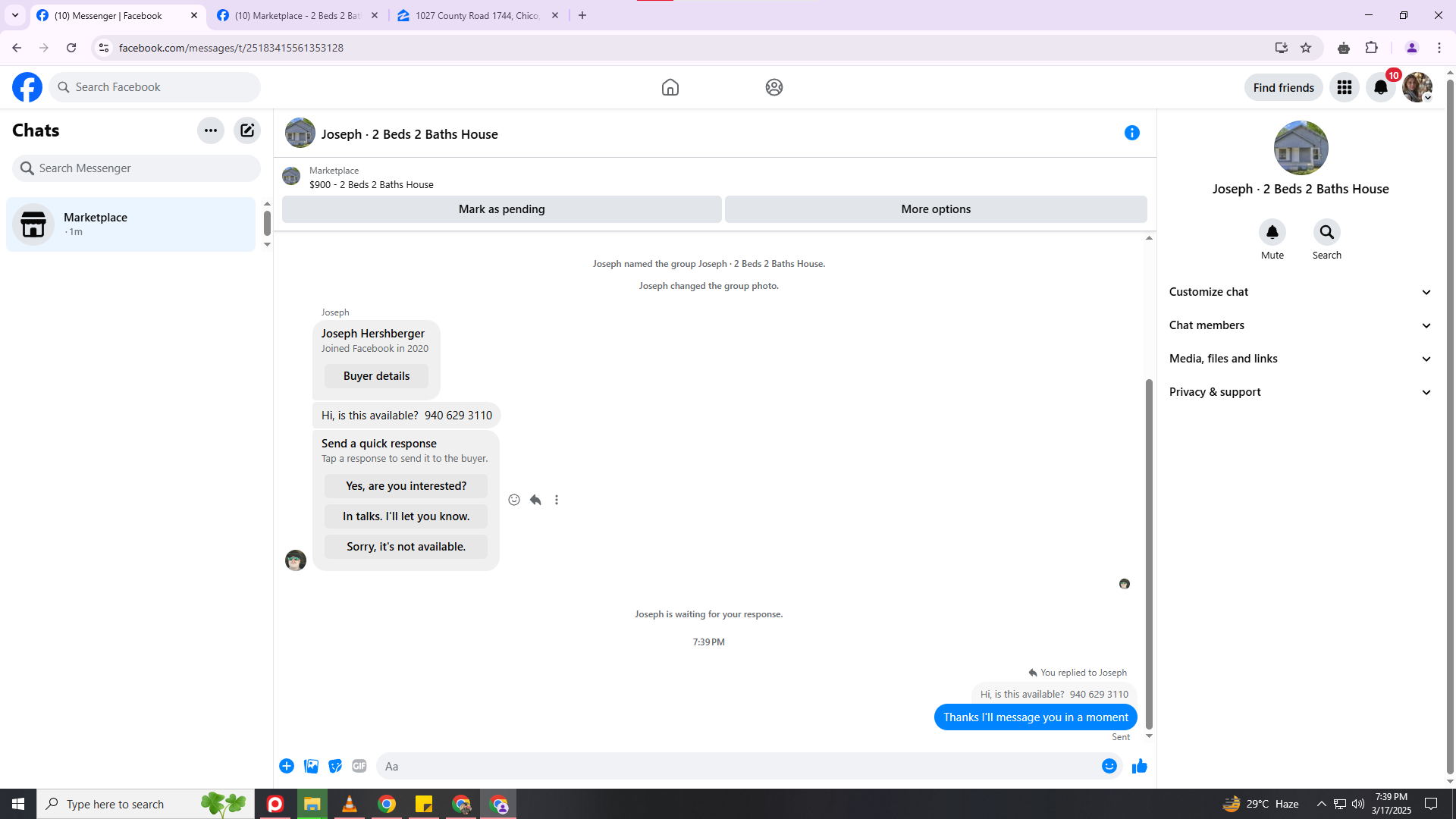Open the Windows Start menu

point(18,804)
